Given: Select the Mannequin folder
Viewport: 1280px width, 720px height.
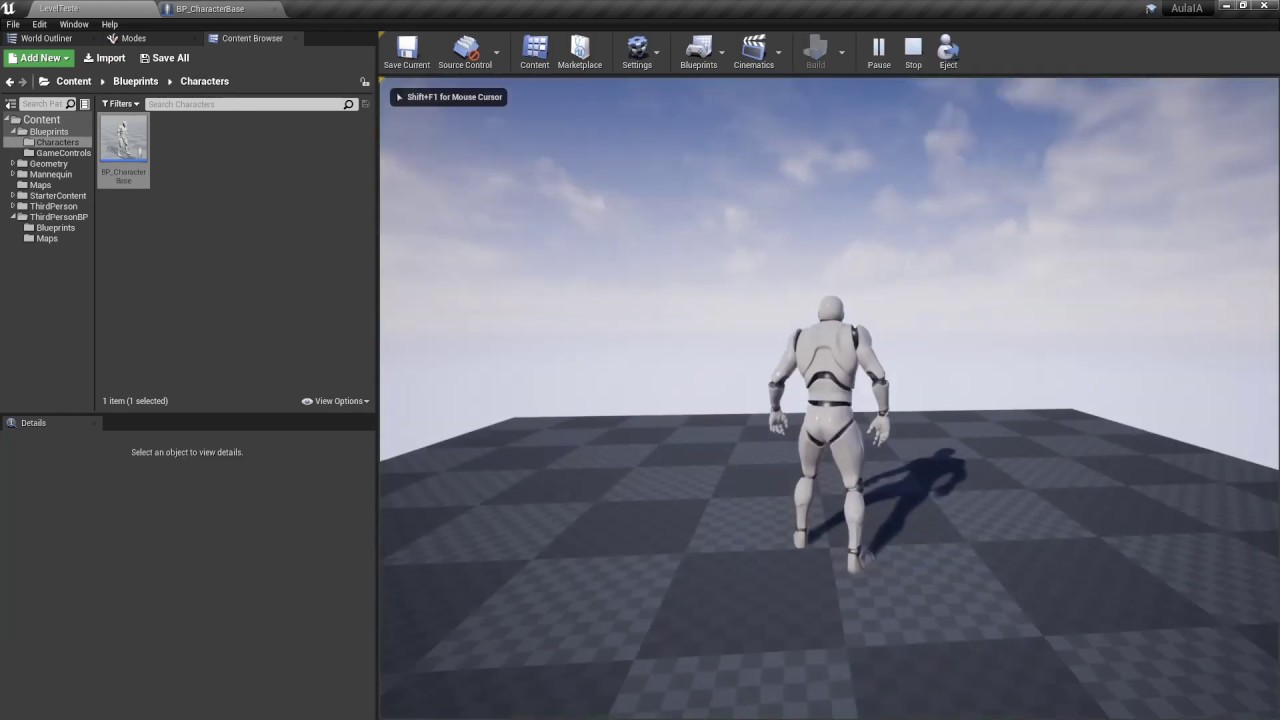Looking at the screenshot, I should tap(44, 174).
